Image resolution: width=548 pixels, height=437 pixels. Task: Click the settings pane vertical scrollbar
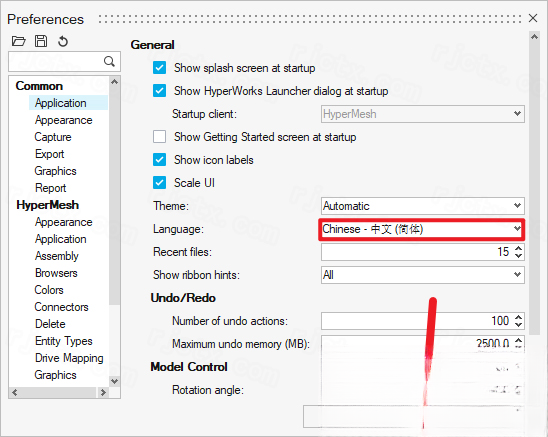(534, 188)
